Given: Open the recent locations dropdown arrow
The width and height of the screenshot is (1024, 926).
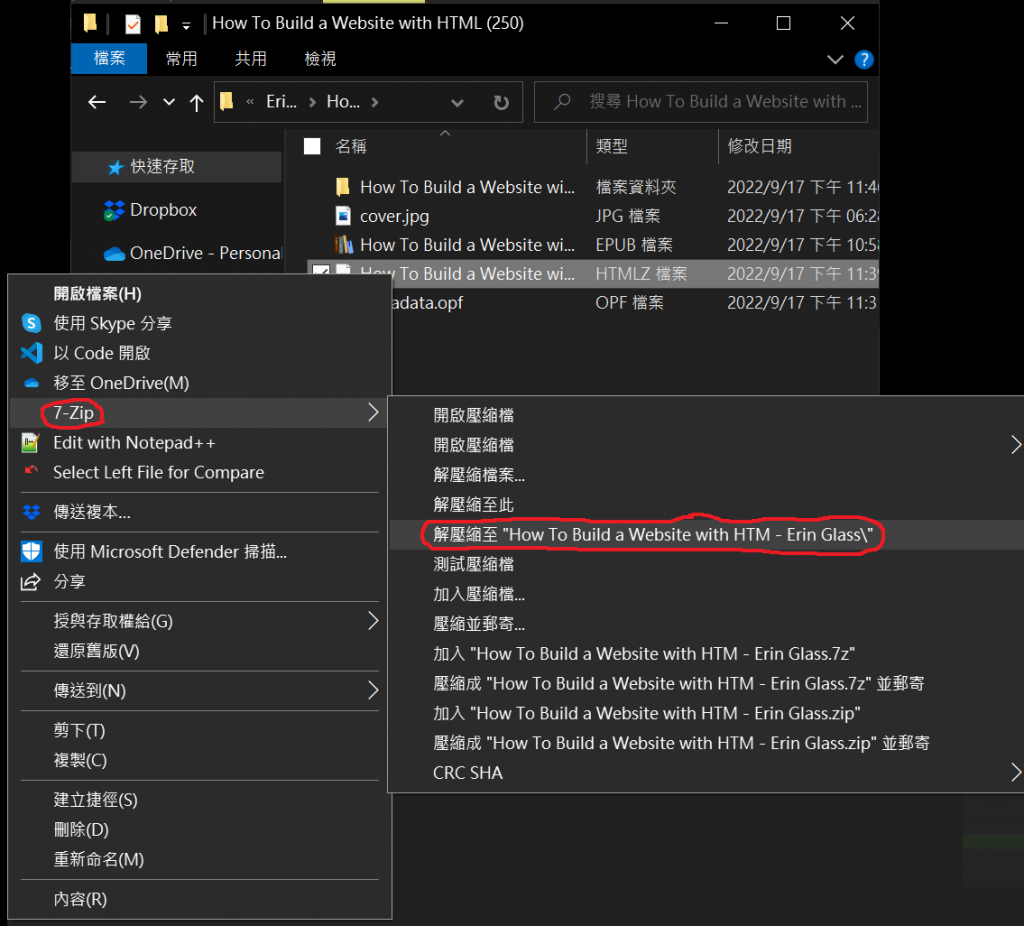Looking at the screenshot, I should click(169, 102).
